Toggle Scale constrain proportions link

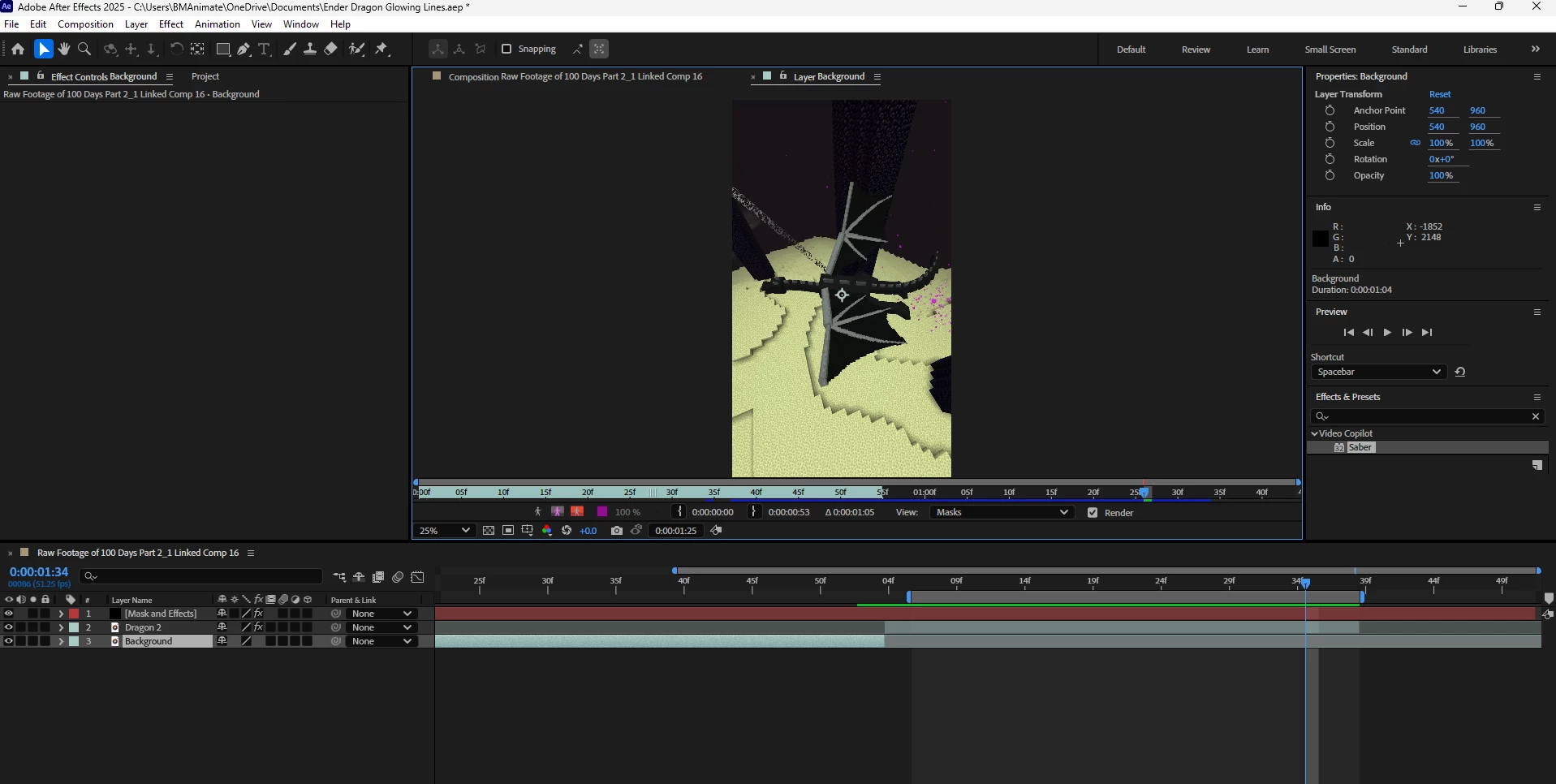[1415, 143]
